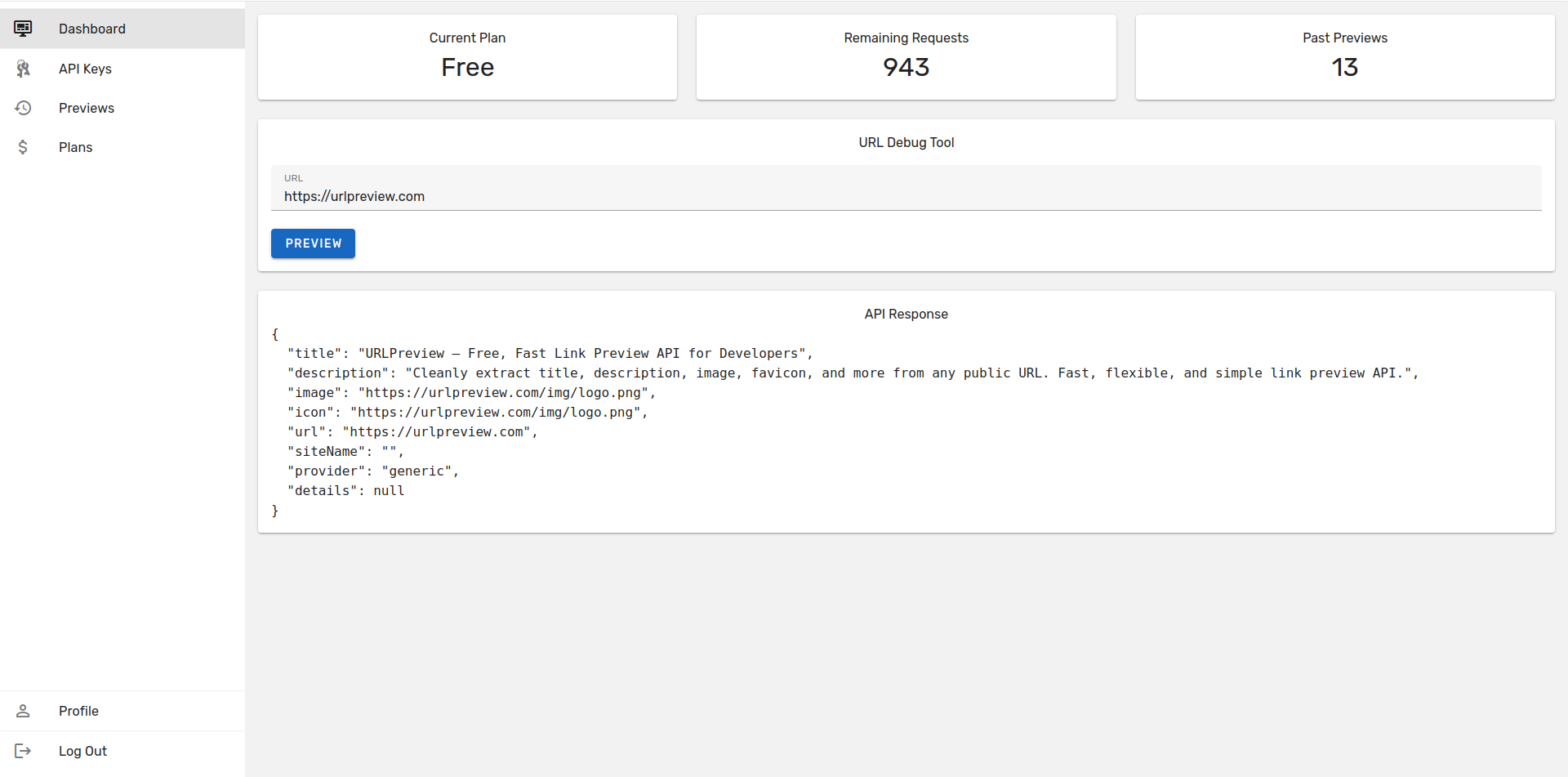
Task: Go to the API Keys page
Action: coord(122,69)
